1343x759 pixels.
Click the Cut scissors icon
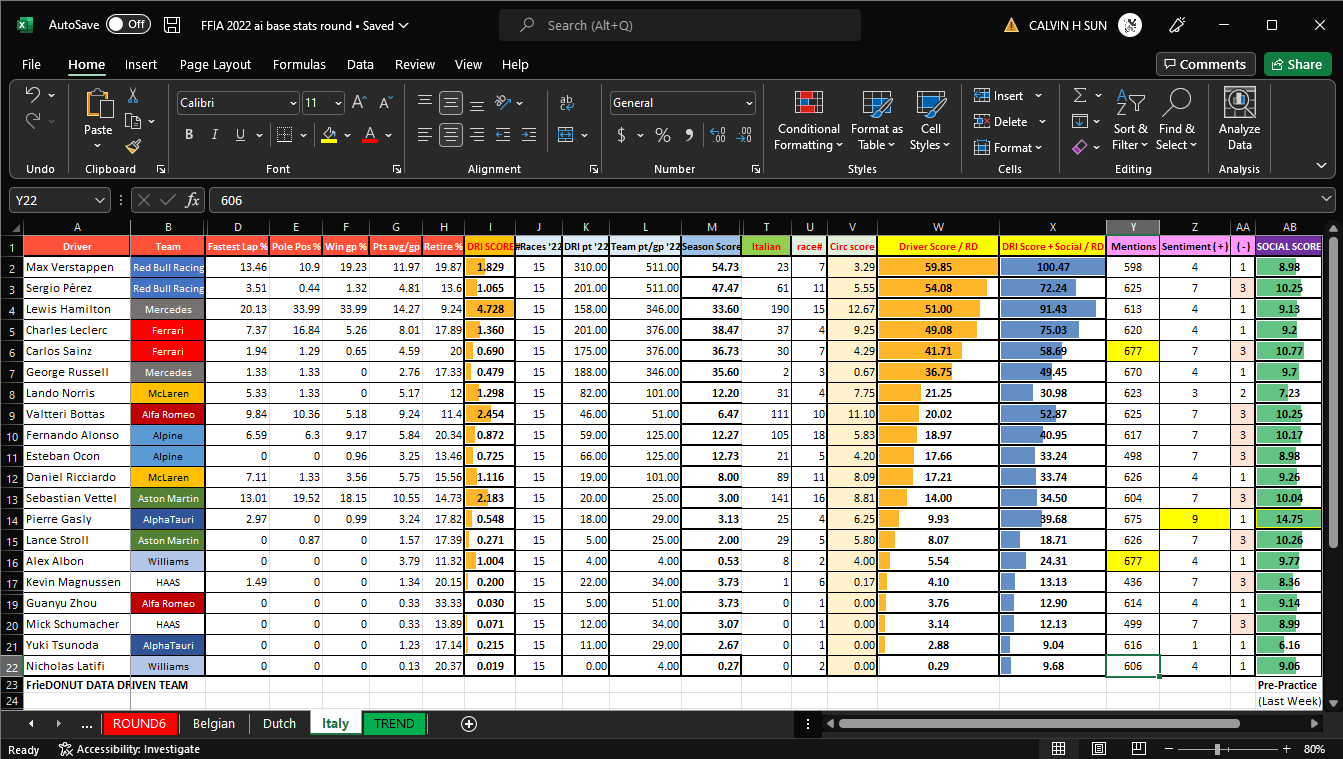coord(132,96)
